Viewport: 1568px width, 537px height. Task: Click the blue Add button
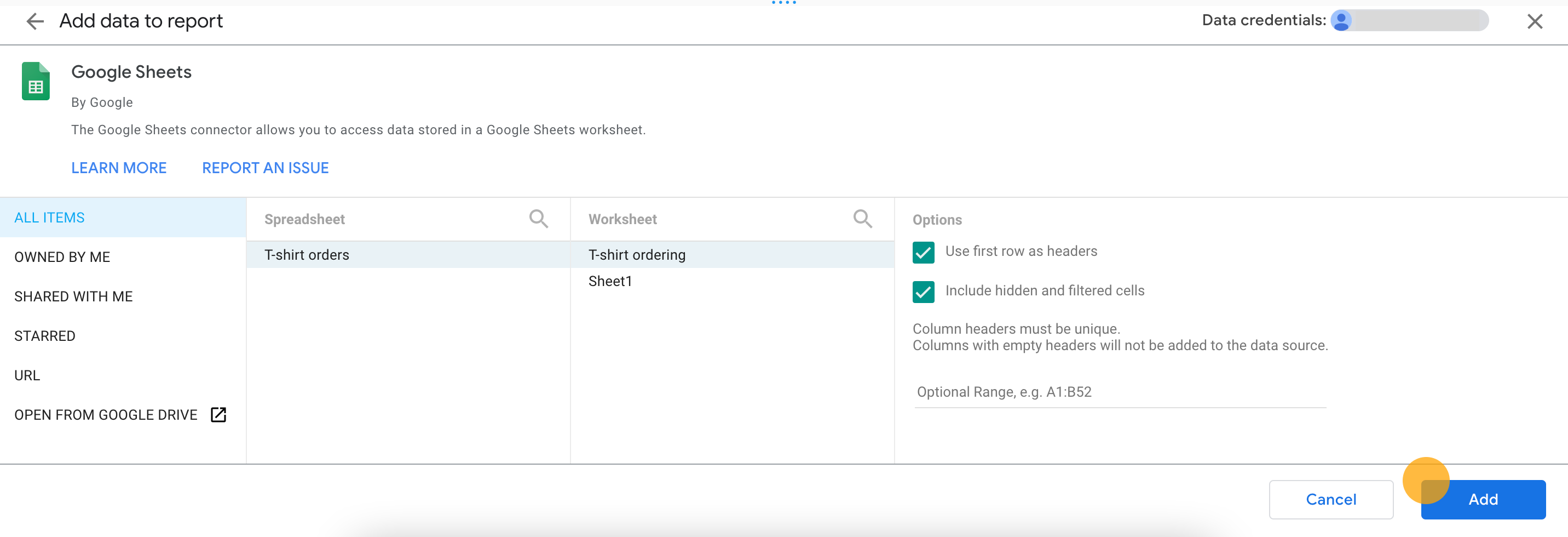tap(1483, 499)
